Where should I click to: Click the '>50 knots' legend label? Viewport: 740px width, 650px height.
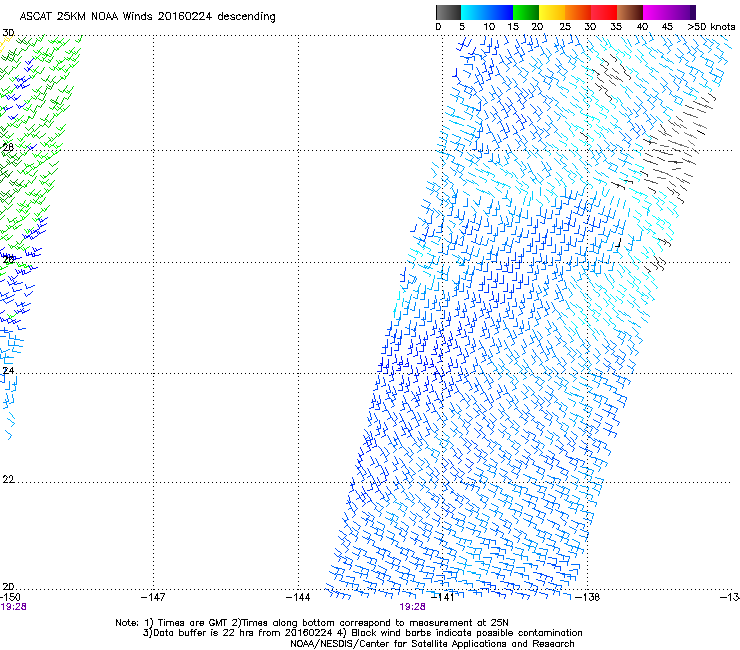[711, 27]
